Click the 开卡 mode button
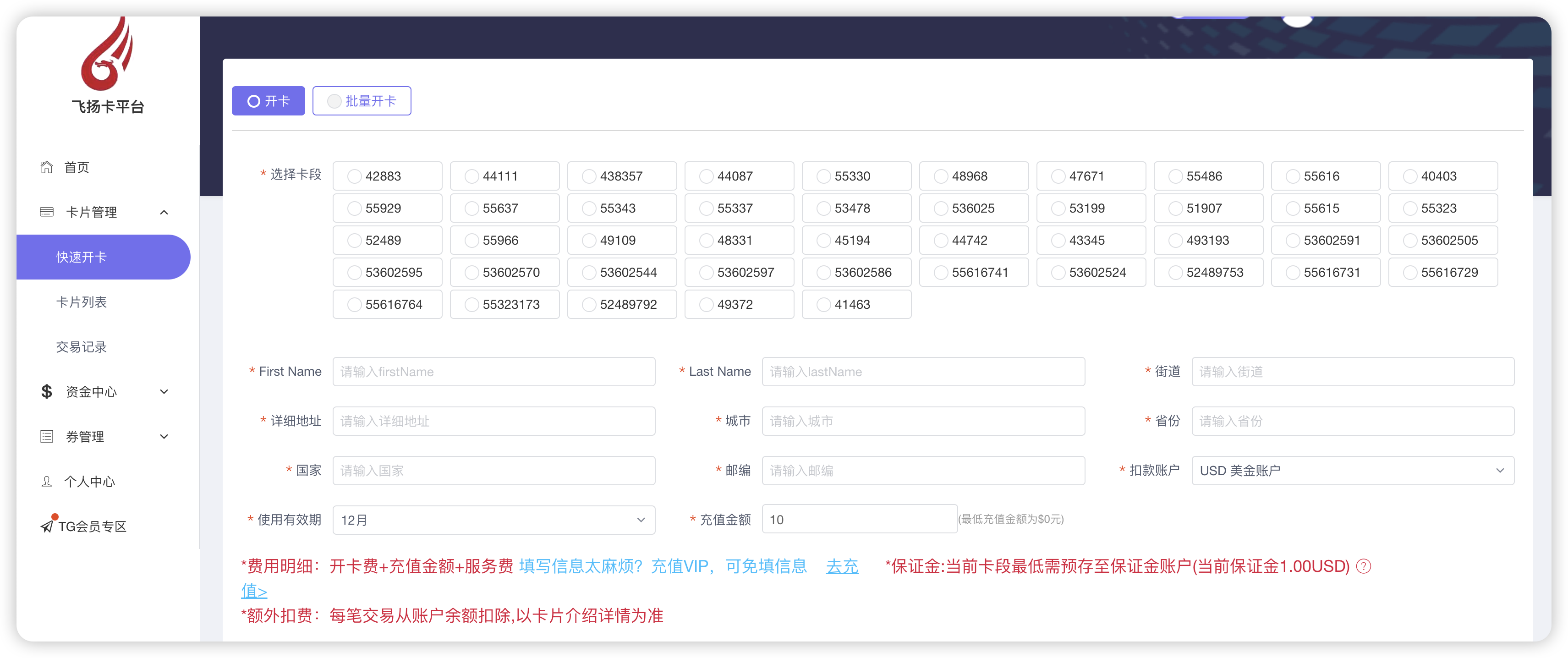 (268, 100)
